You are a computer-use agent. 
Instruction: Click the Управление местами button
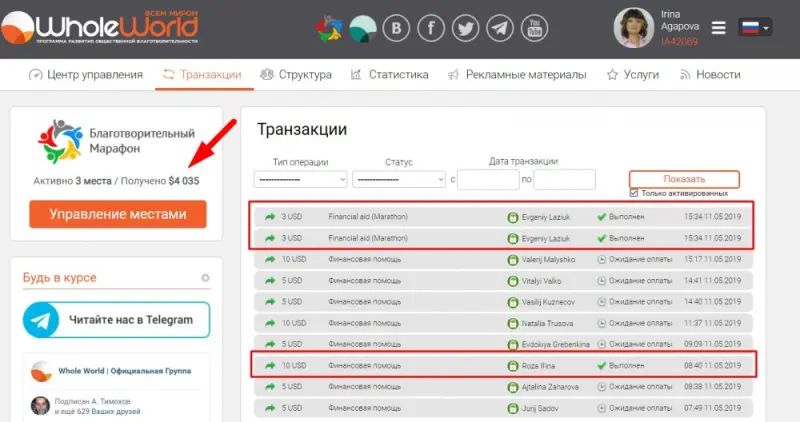tap(118, 214)
